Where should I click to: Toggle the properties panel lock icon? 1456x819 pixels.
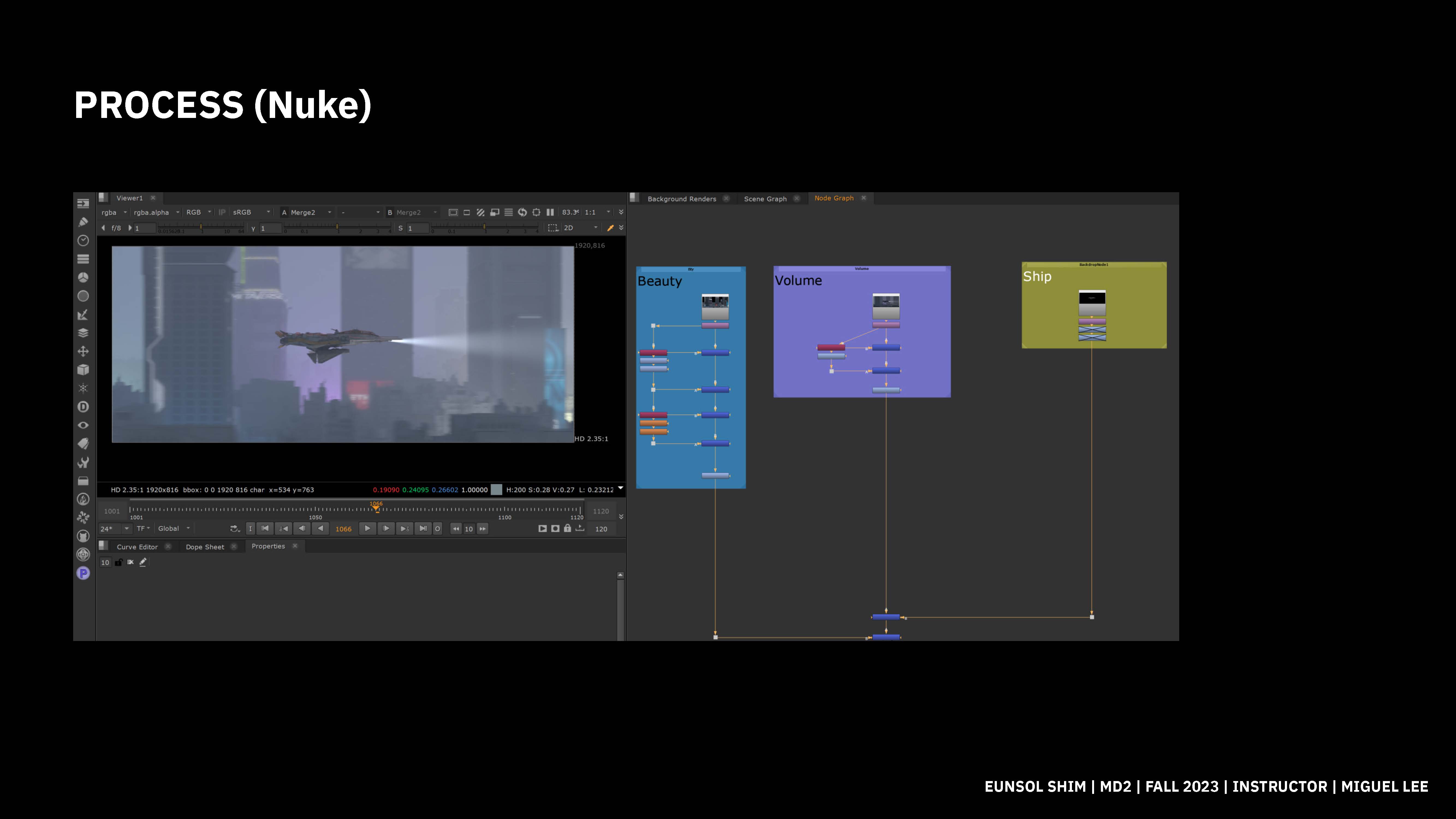coord(118,562)
